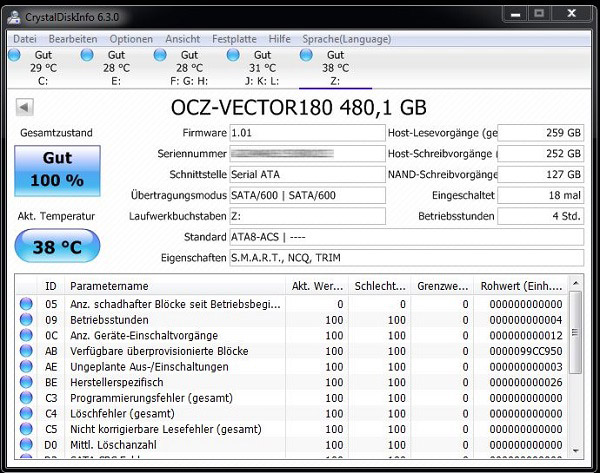
Task: Switch to J: K: L: disk tab
Action: tap(262, 68)
